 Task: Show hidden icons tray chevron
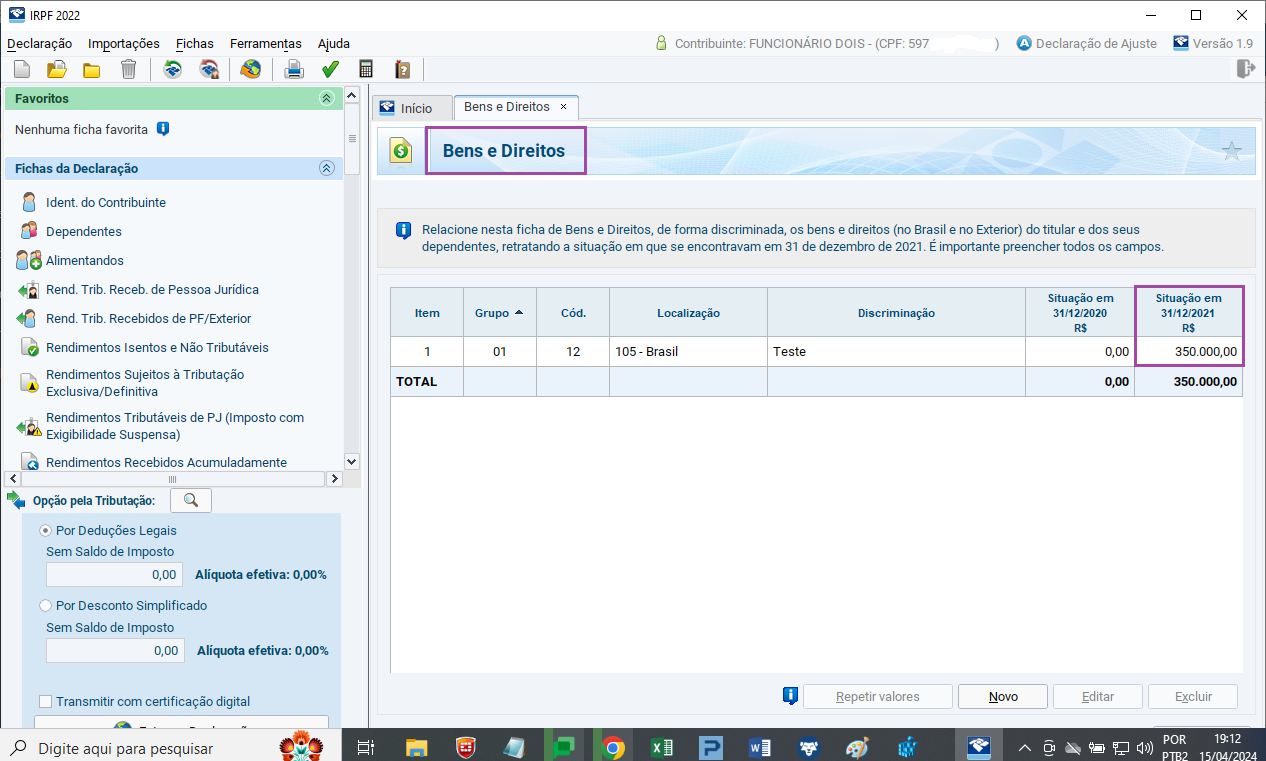point(1025,748)
